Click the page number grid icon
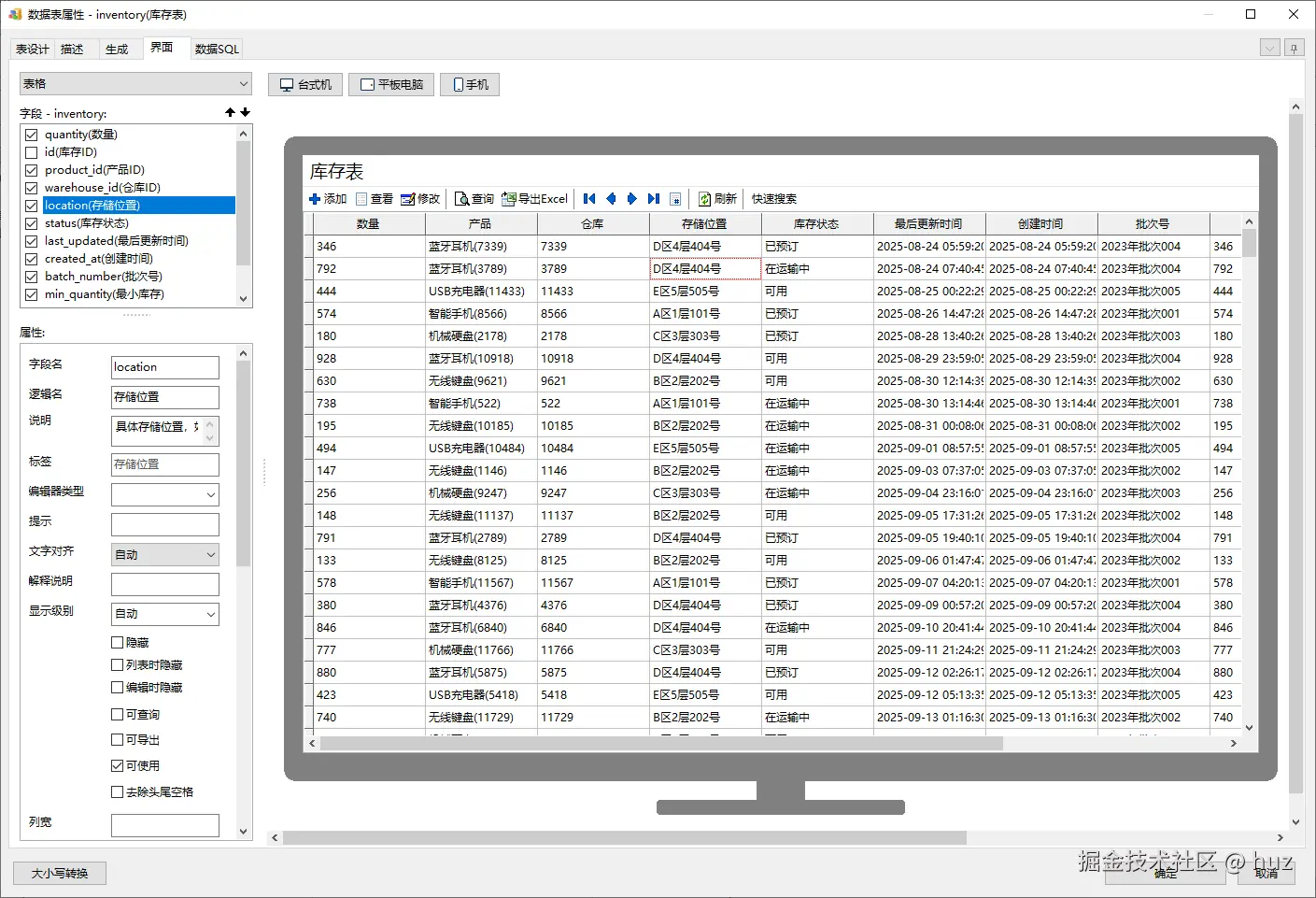Viewport: 1316px width, 898px height. tap(675, 199)
